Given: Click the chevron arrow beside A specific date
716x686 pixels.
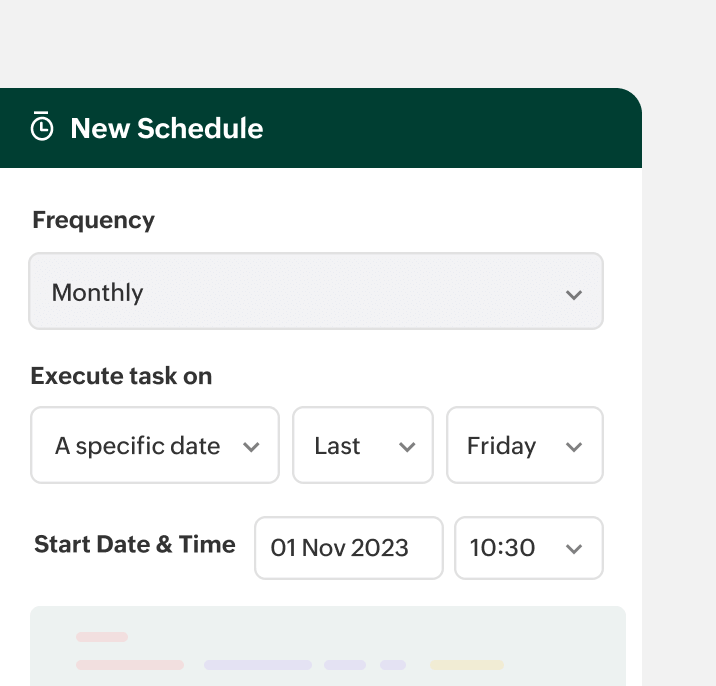Looking at the screenshot, I should point(252,447).
